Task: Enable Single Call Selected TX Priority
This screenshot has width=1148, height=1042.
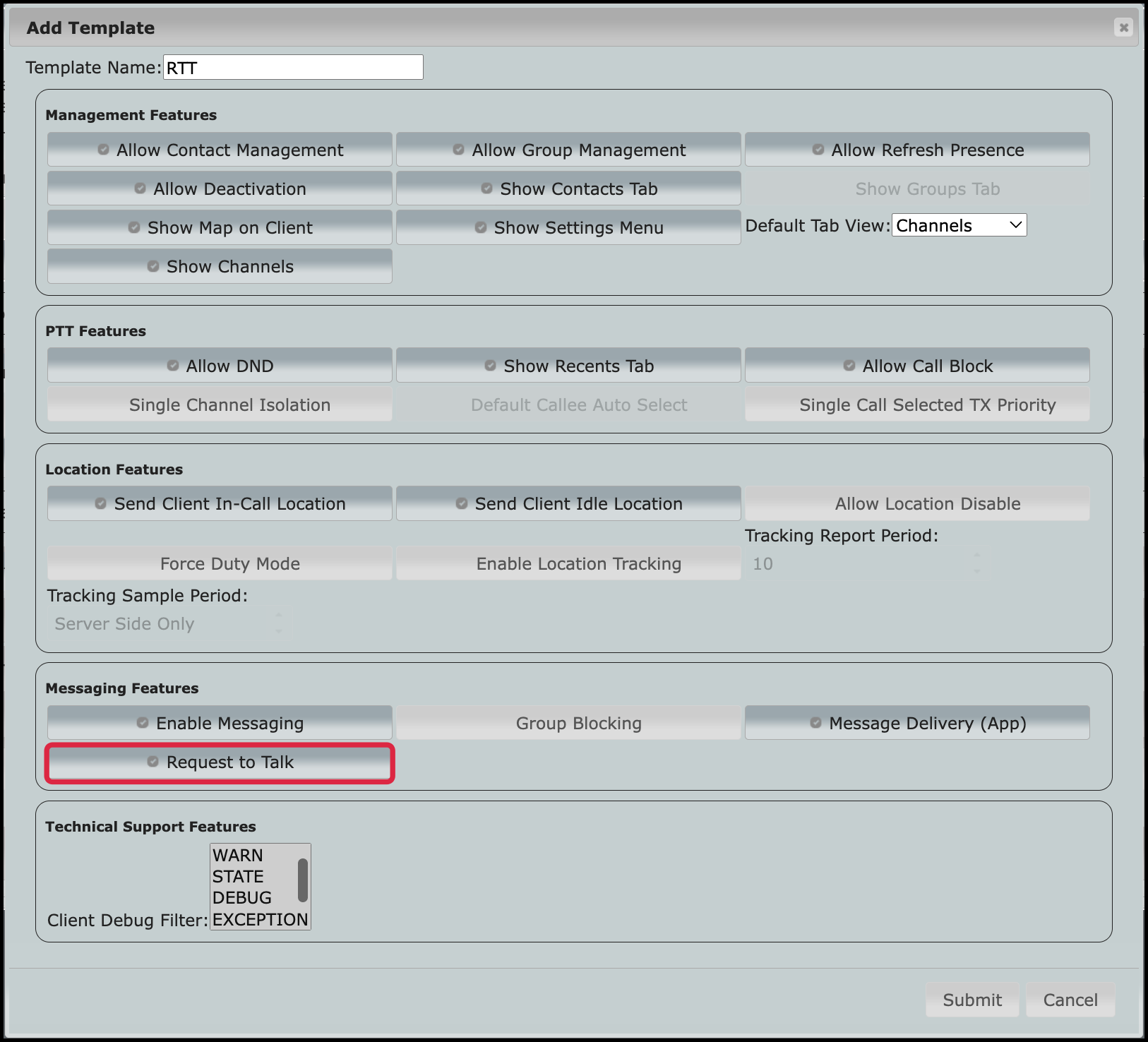Action: (x=917, y=405)
